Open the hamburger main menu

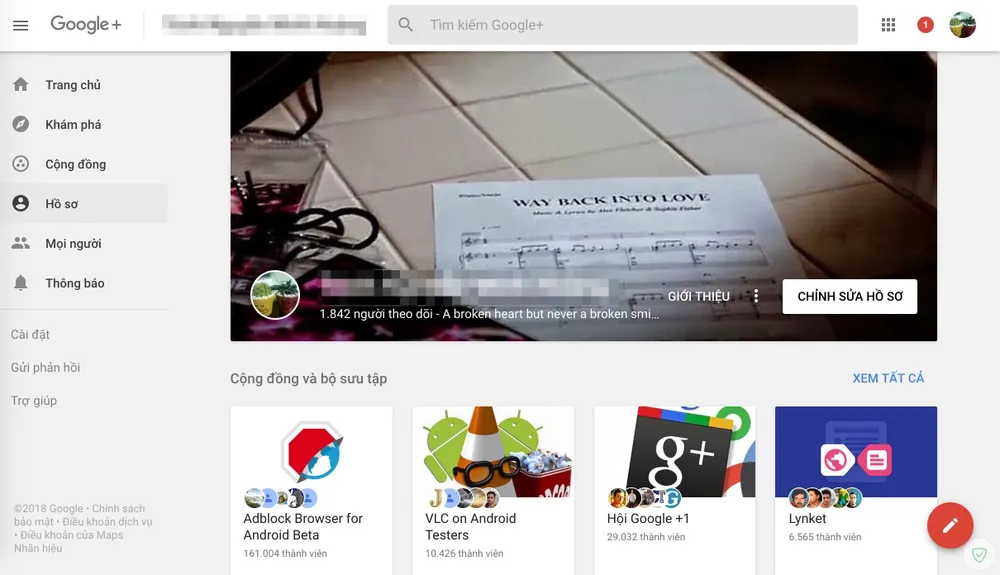[20, 25]
